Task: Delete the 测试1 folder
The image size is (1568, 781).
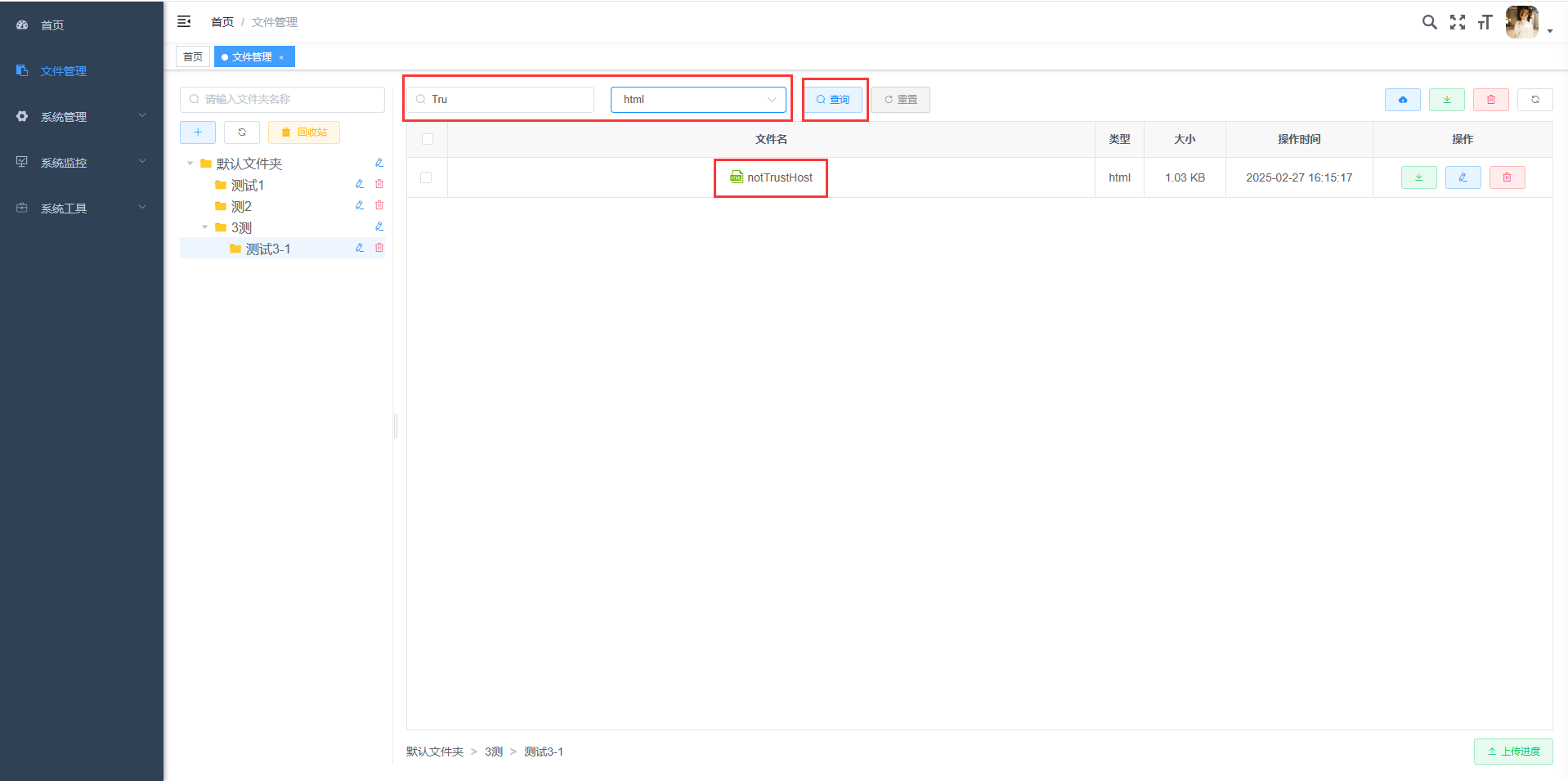Action: pos(379,184)
